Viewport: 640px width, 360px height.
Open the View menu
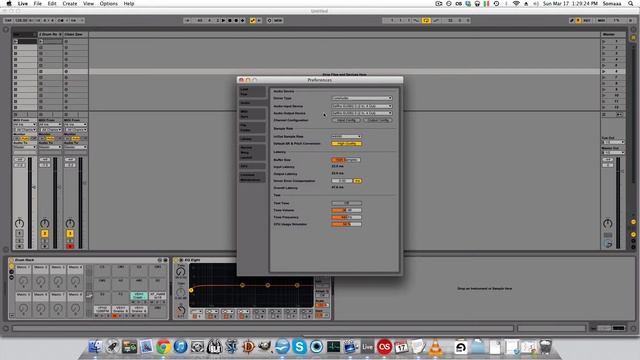pos(88,4)
